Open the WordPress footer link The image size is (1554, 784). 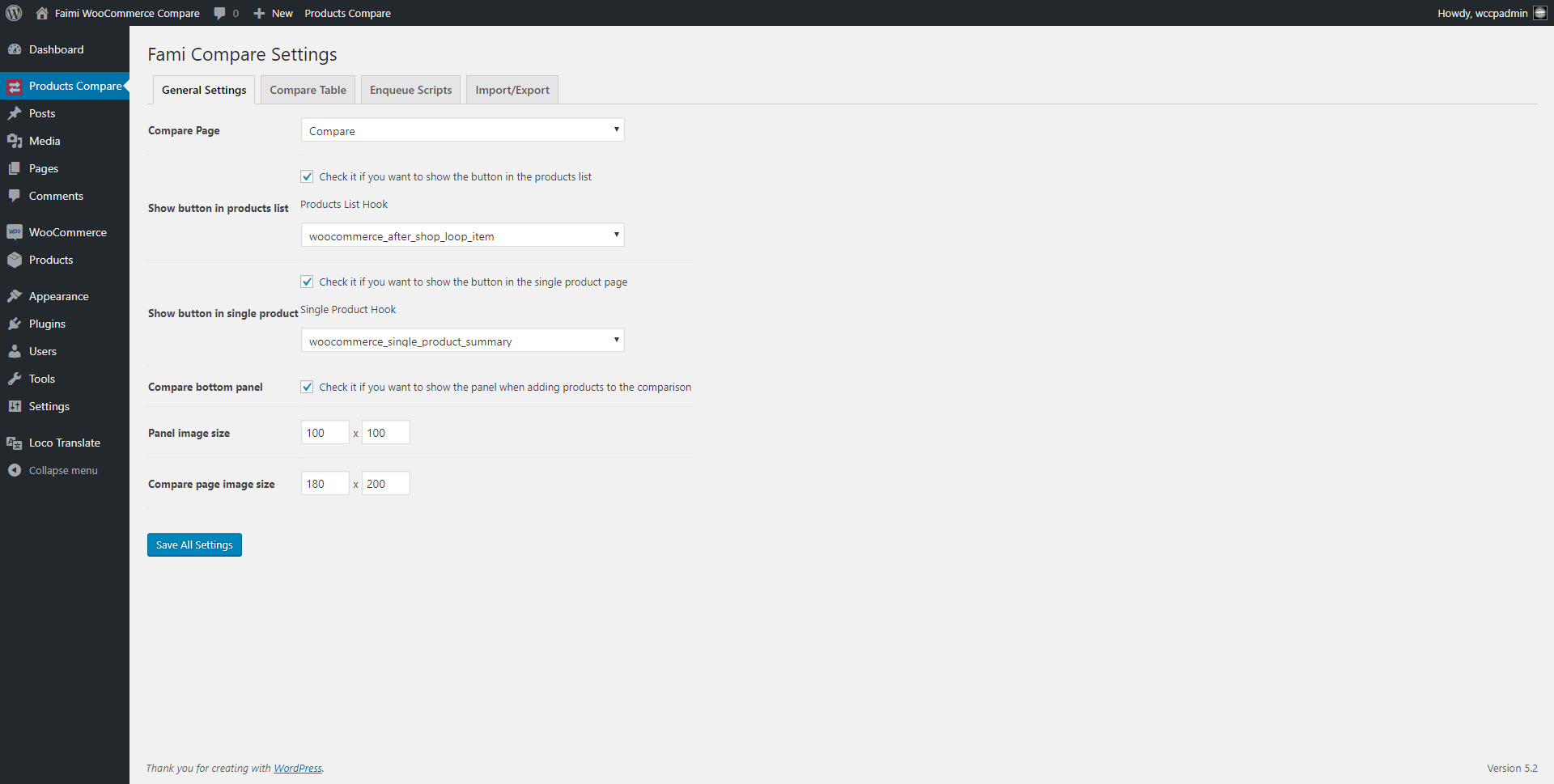(297, 768)
